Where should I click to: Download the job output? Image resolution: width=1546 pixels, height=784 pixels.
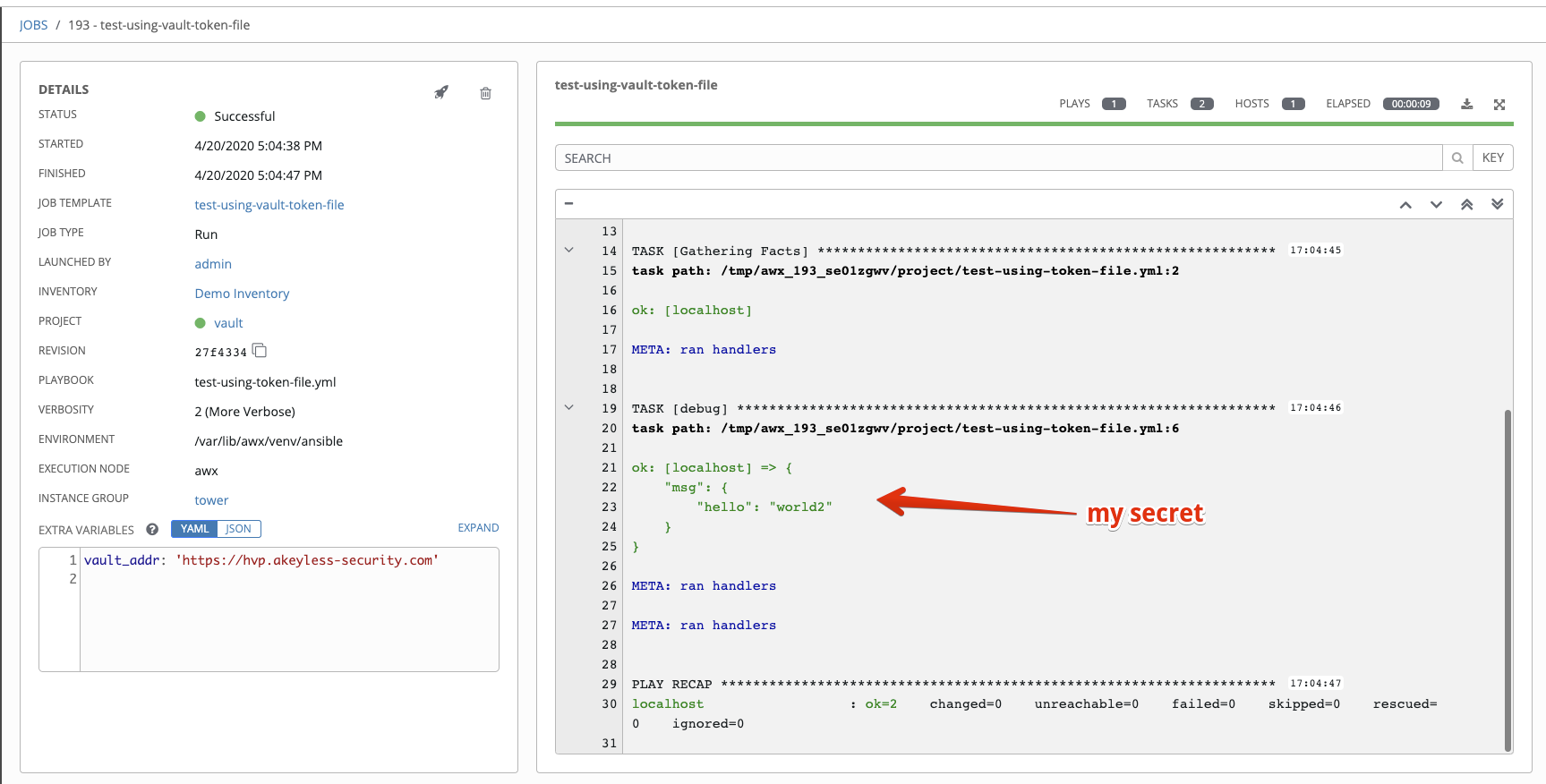[1466, 104]
